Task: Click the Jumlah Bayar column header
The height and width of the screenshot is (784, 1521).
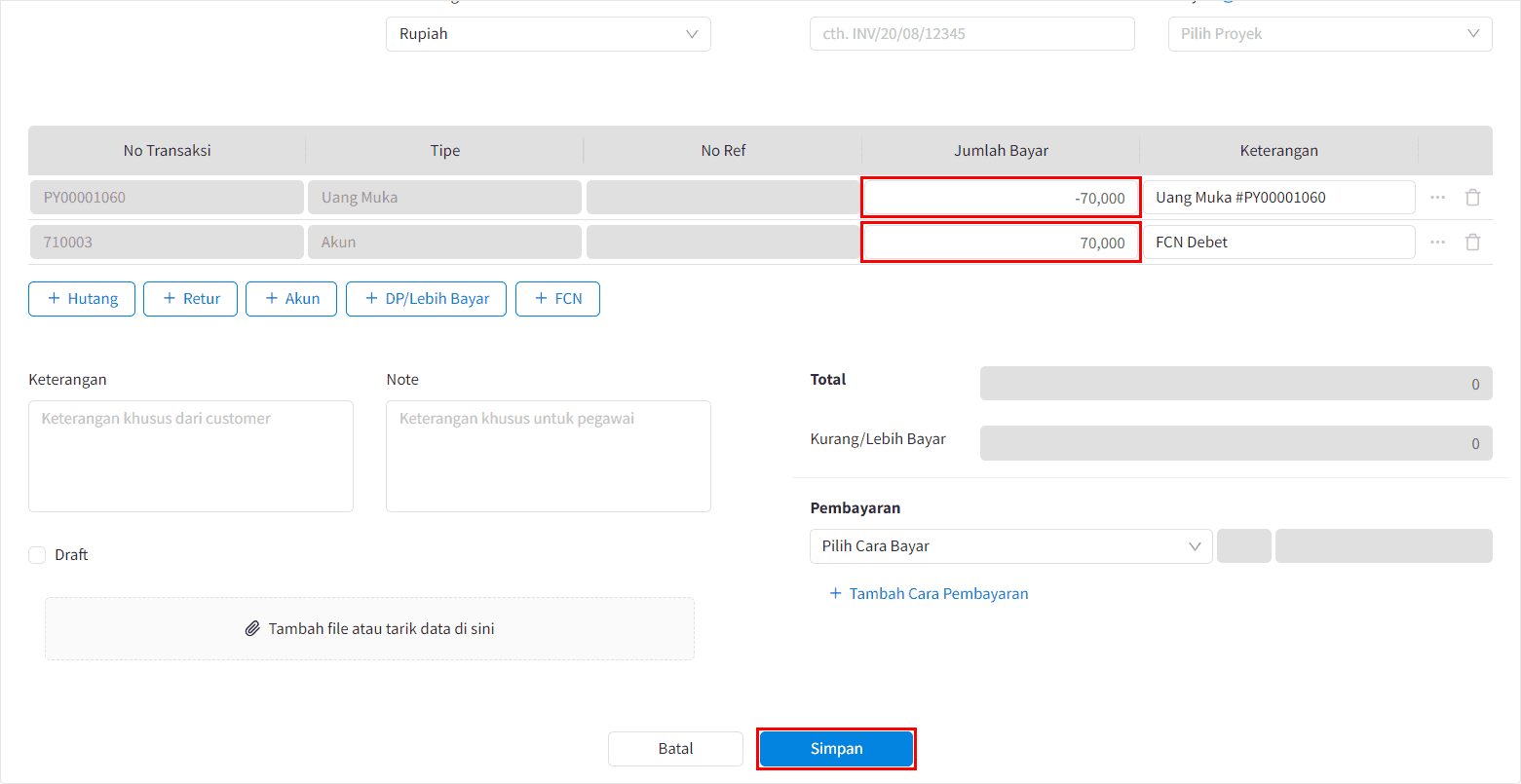Action: click(x=1001, y=150)
